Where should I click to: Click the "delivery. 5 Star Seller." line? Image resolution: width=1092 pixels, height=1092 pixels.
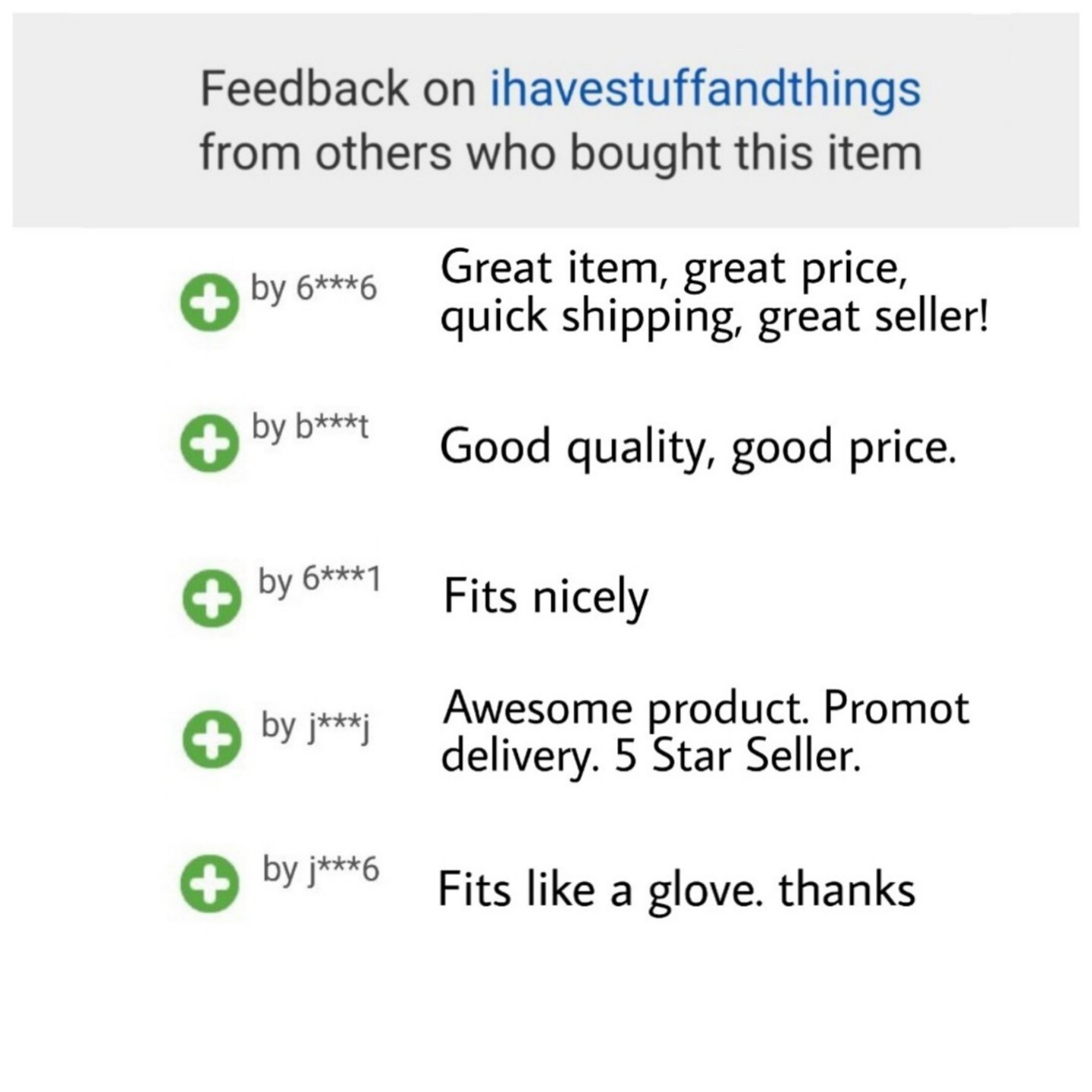651,757
